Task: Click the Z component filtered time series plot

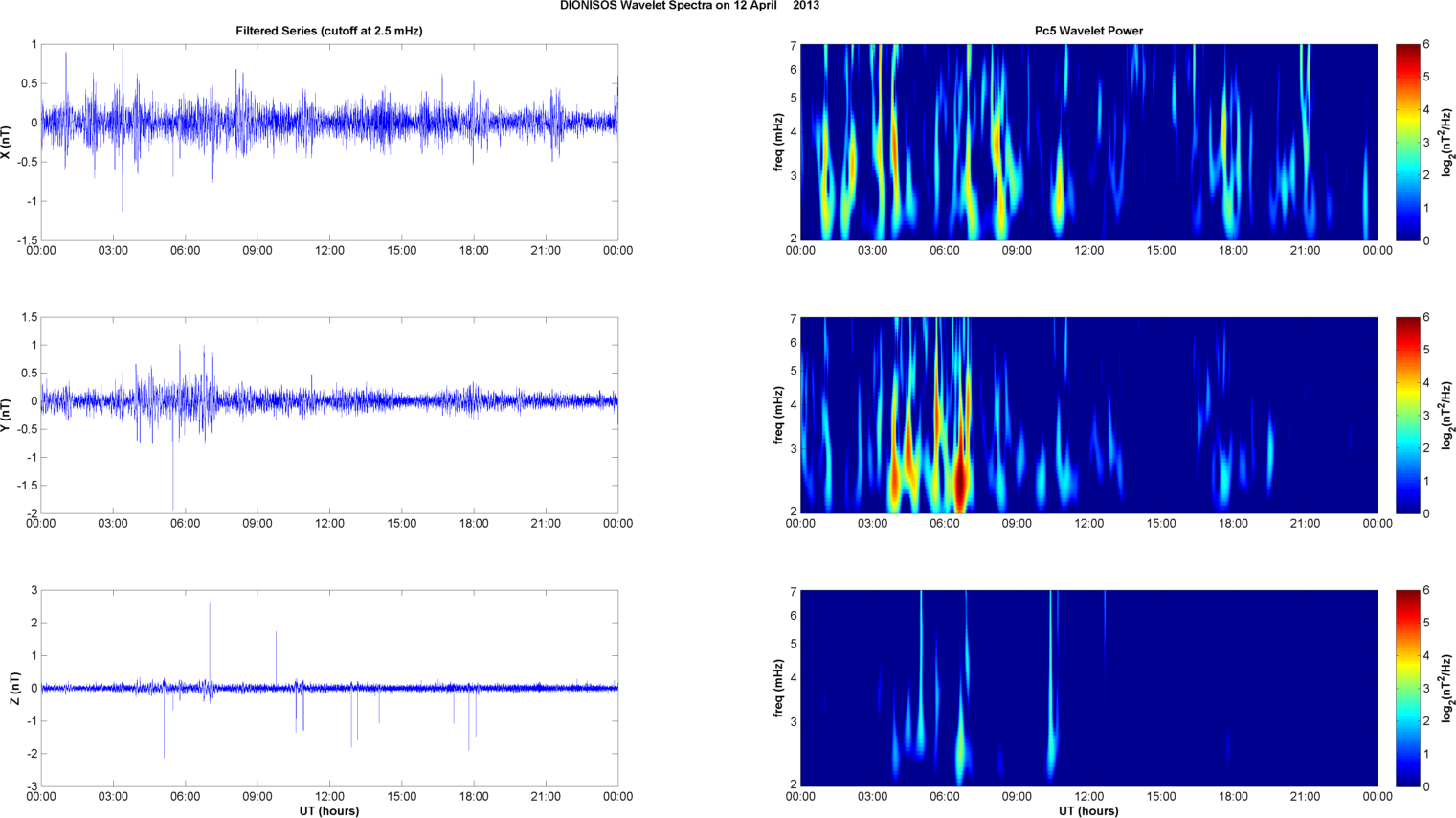Action: (x=329, y=688)
